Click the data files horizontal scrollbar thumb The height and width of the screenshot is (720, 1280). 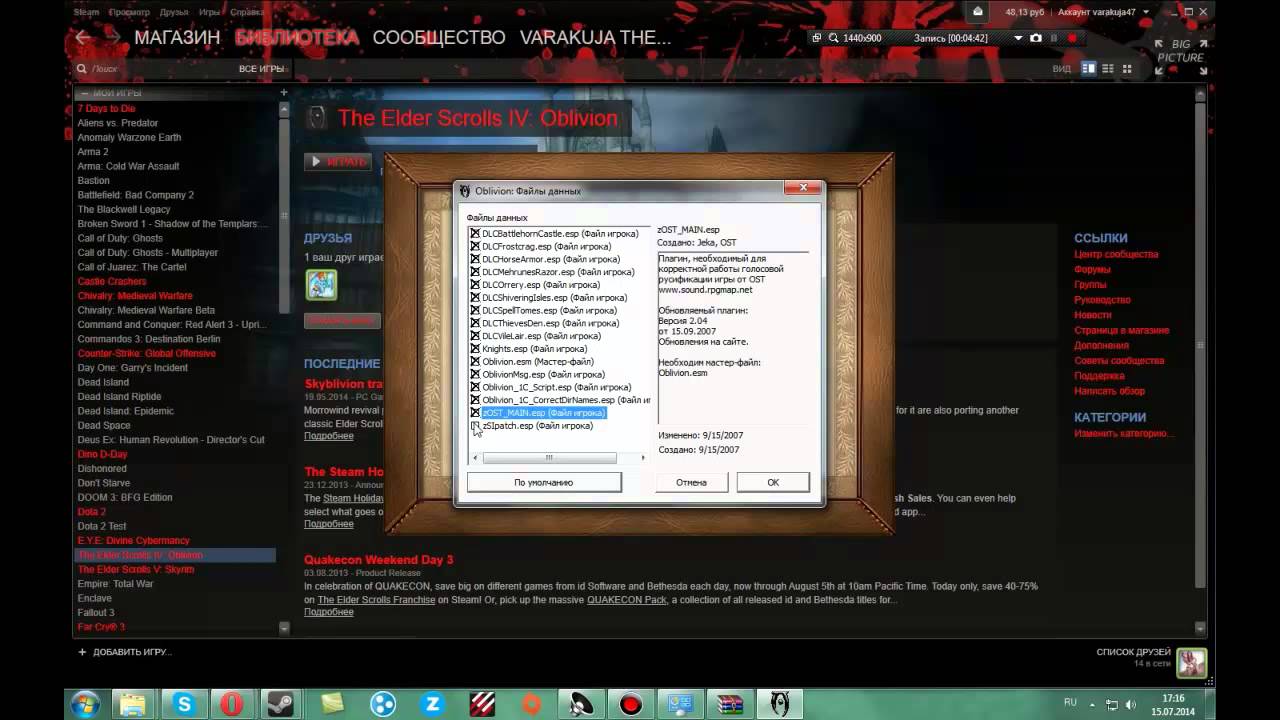549,458
